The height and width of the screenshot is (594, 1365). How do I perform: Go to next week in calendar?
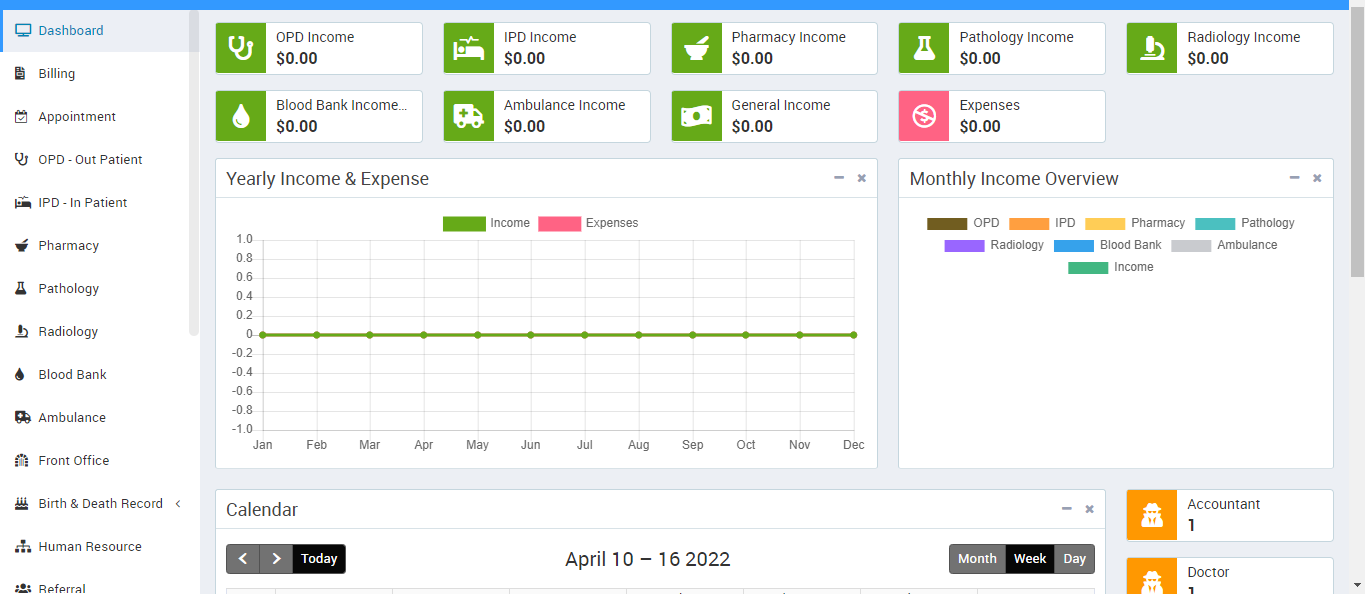(276, 559)
